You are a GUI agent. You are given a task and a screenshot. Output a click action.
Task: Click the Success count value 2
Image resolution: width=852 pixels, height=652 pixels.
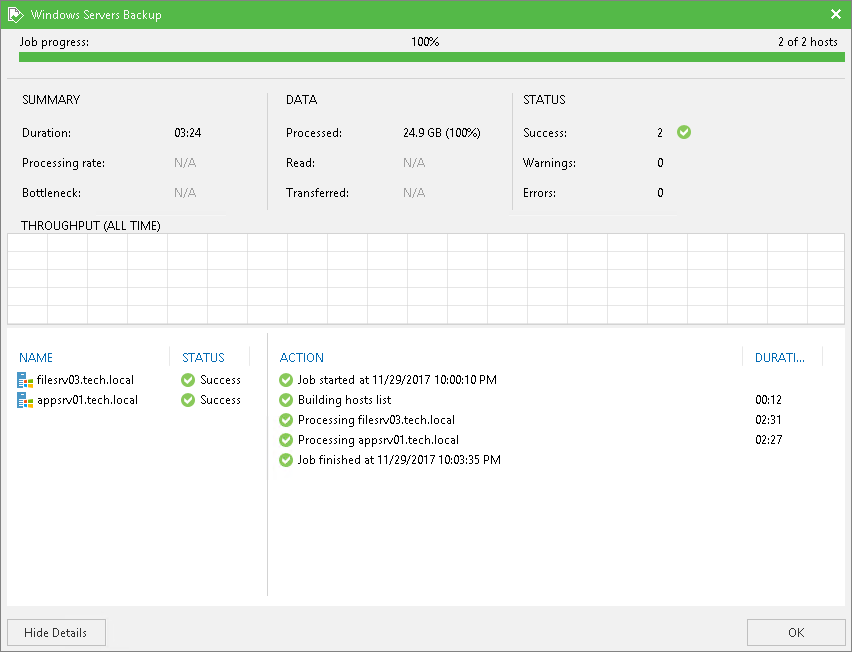(660, 133)
